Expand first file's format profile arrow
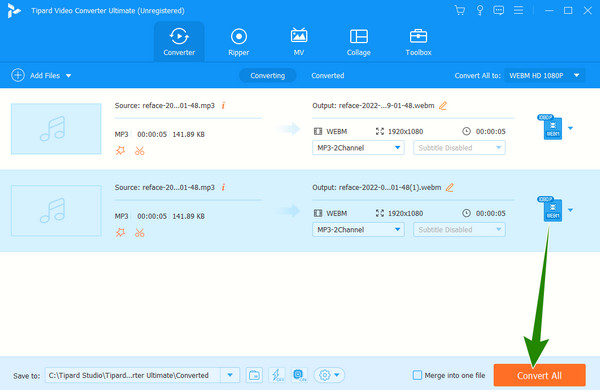 click(x=571, y=128)
